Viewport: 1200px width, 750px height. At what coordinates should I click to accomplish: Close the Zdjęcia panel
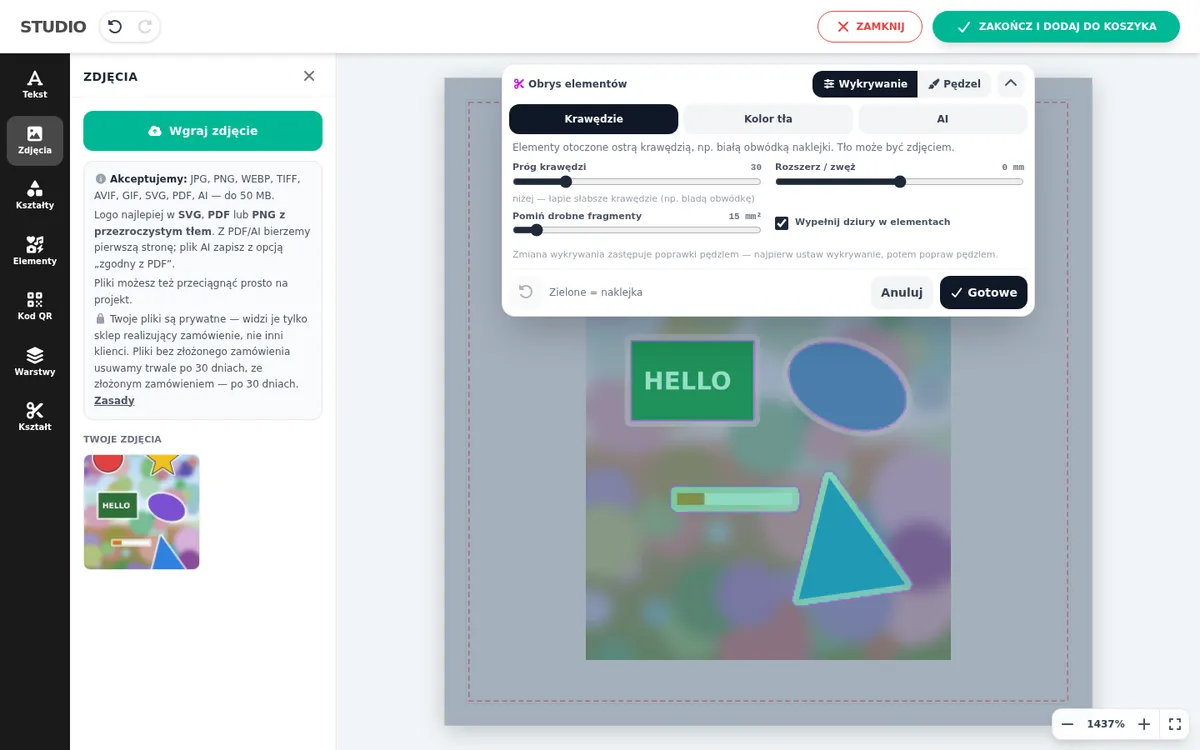(x=309, y=76)
